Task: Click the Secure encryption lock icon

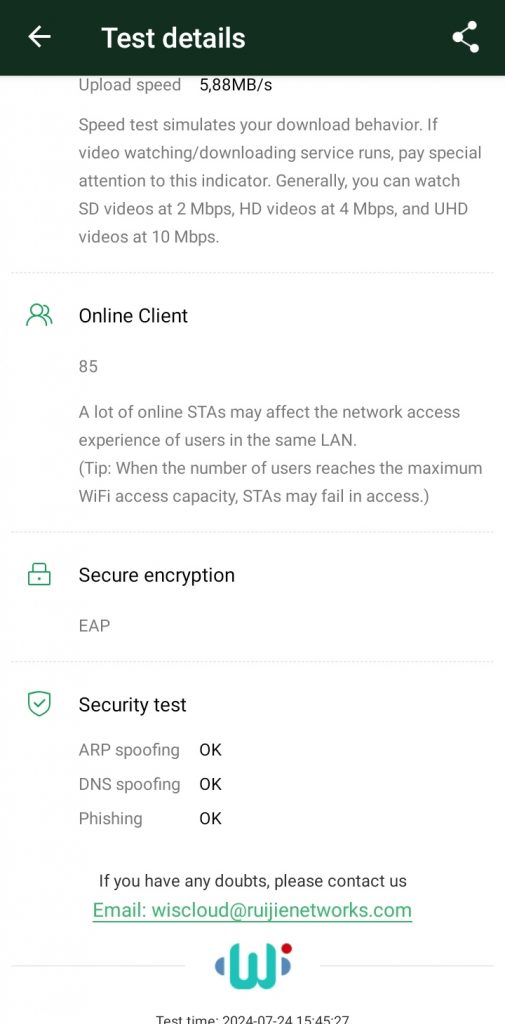Action: point(39,574)
